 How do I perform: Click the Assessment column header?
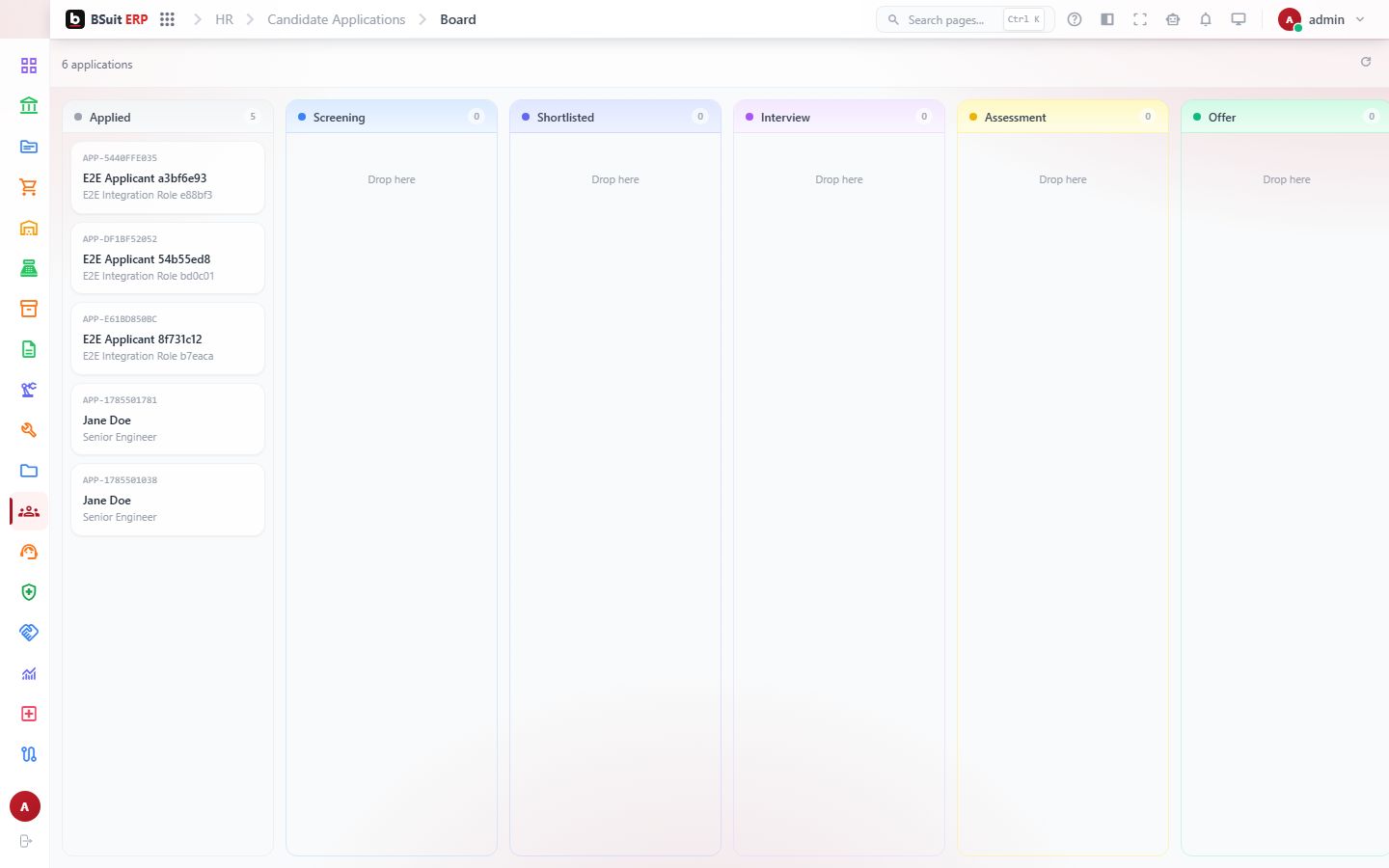point(1063,117)
